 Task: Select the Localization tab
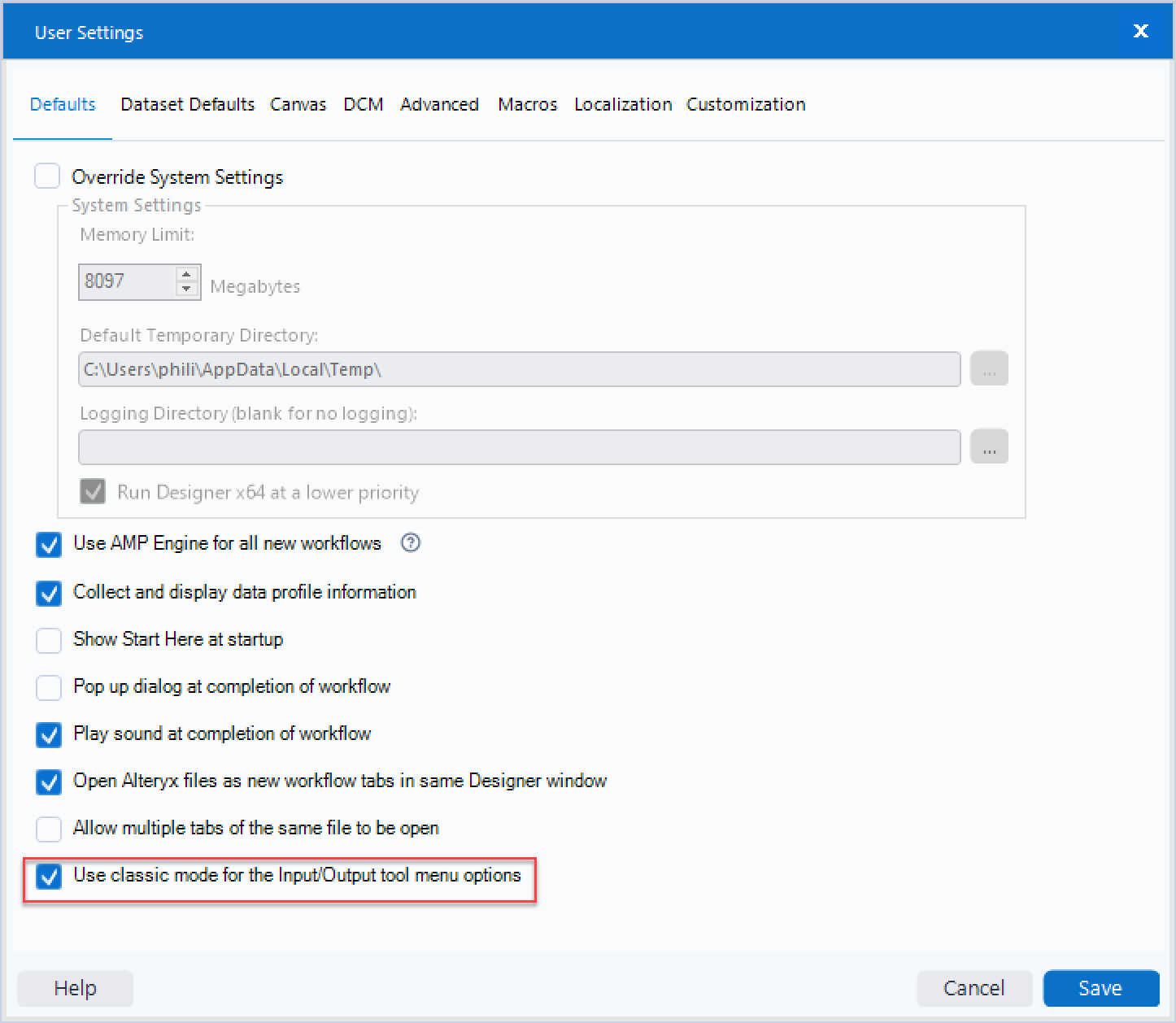pyautogui.click(x=622, y=104)
